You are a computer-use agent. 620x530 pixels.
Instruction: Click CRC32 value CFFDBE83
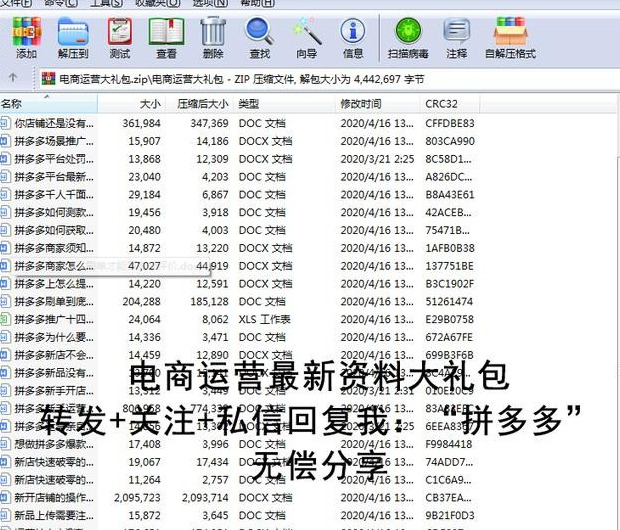coord(450,123)
